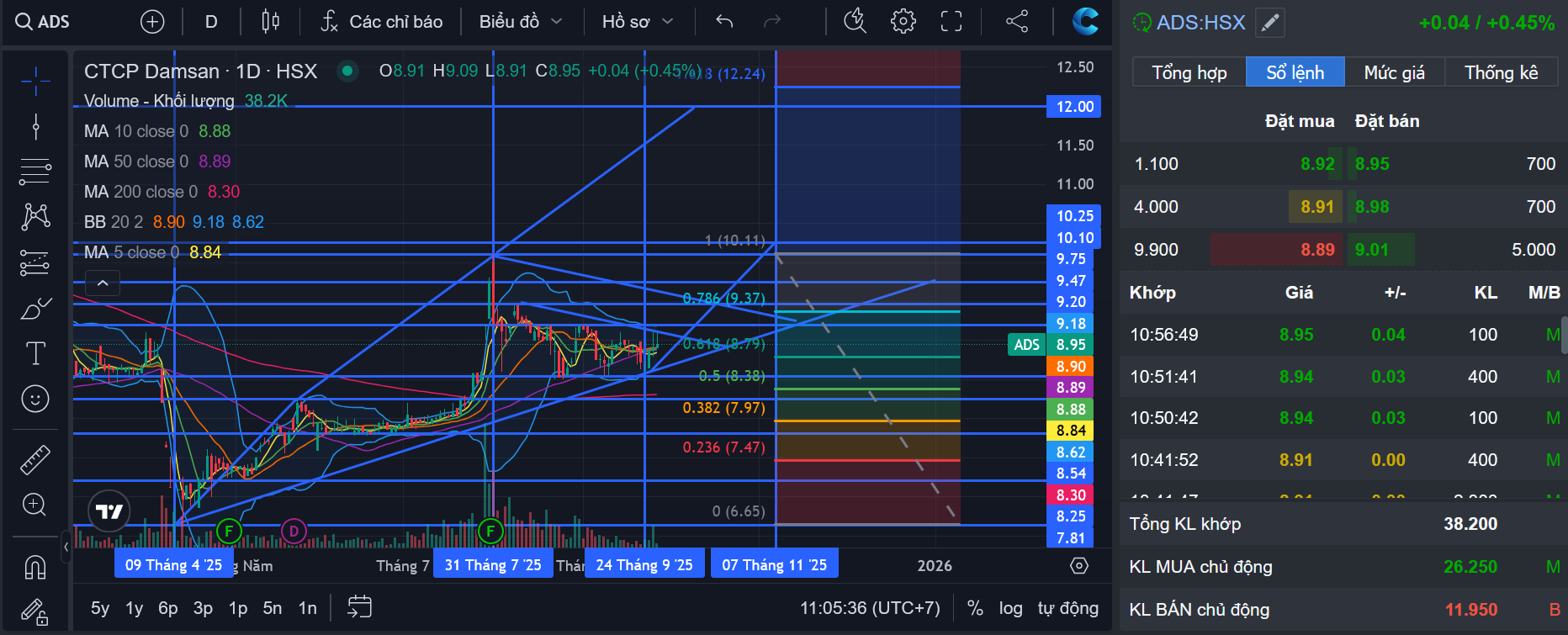Image resolution: width=1568 pixels, height=635 pixels.
Task: Open Các chỉ báo indicators menu
Action: click(382, 22)
